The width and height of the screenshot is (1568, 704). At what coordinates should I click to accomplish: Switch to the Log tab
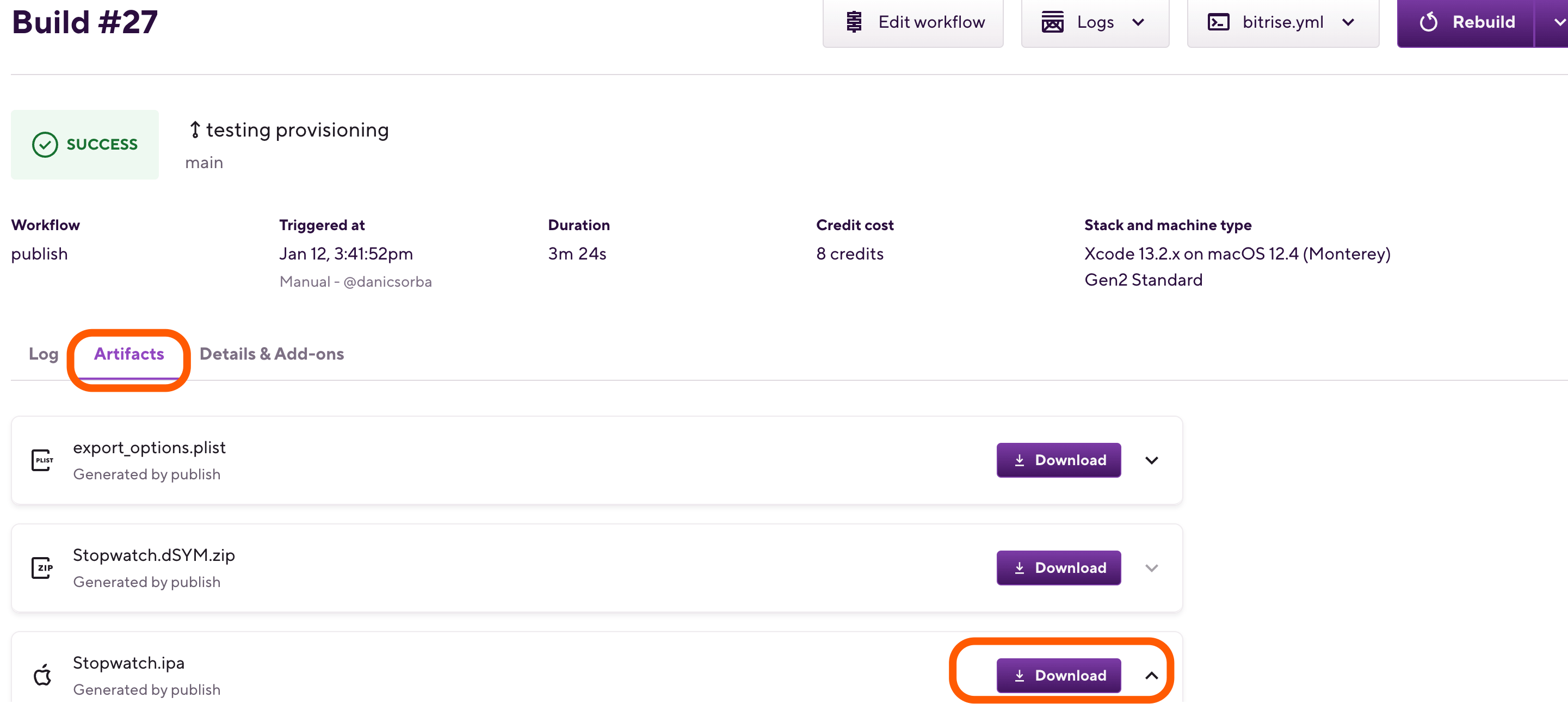pyautogui.click(x=43, y=354)
